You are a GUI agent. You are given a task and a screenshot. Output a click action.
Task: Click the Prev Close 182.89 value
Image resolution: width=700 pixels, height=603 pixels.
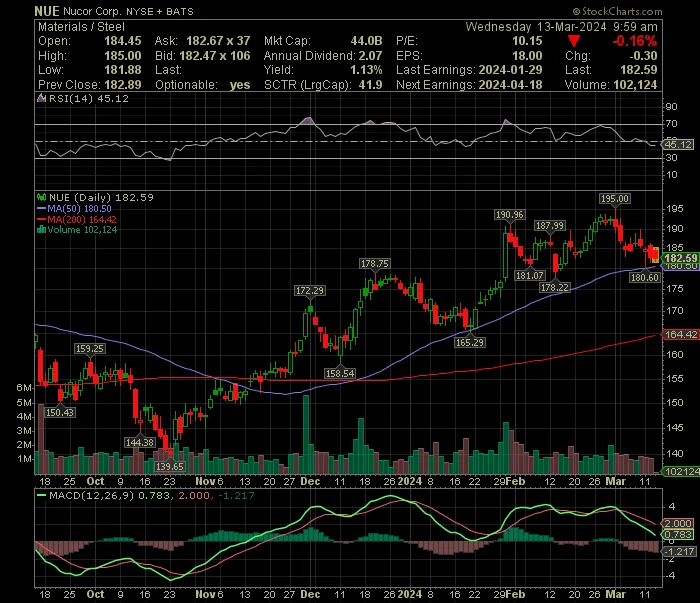(x=123, y=85)
